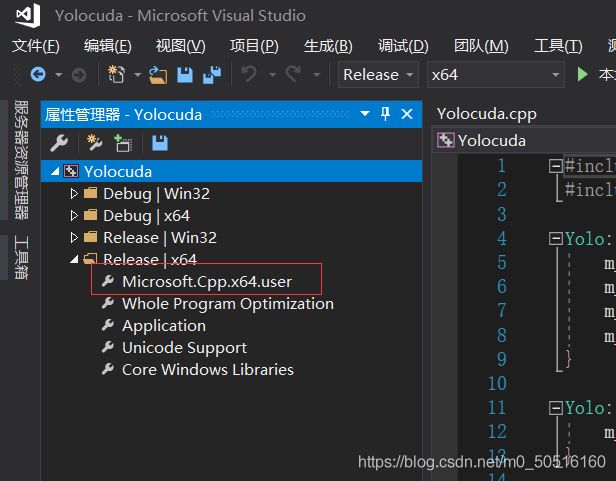
Task: Open the Property Manager window options dropdown
Action: pos(365,114)
